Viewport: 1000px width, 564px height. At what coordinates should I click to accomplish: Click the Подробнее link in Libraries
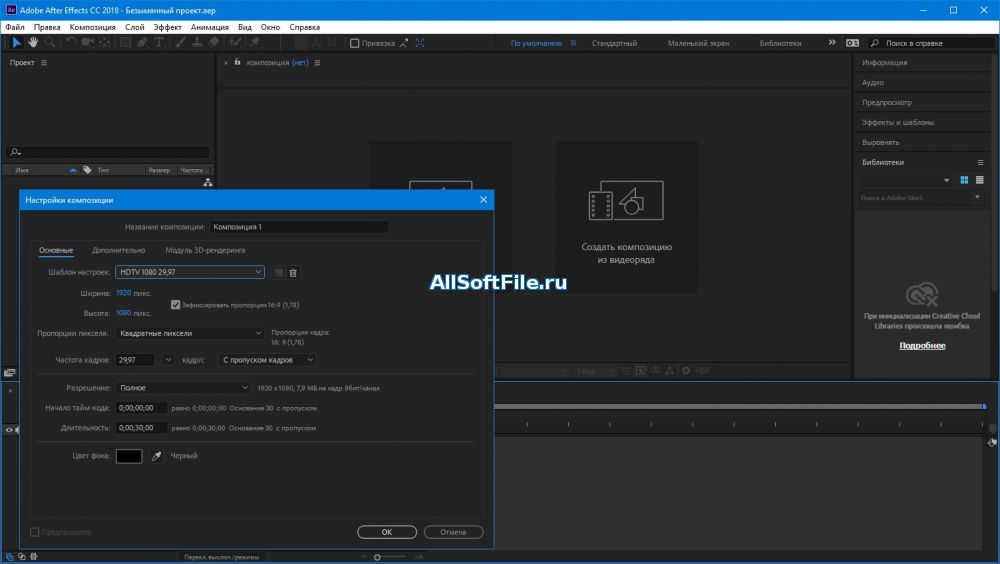pos(921,345)
